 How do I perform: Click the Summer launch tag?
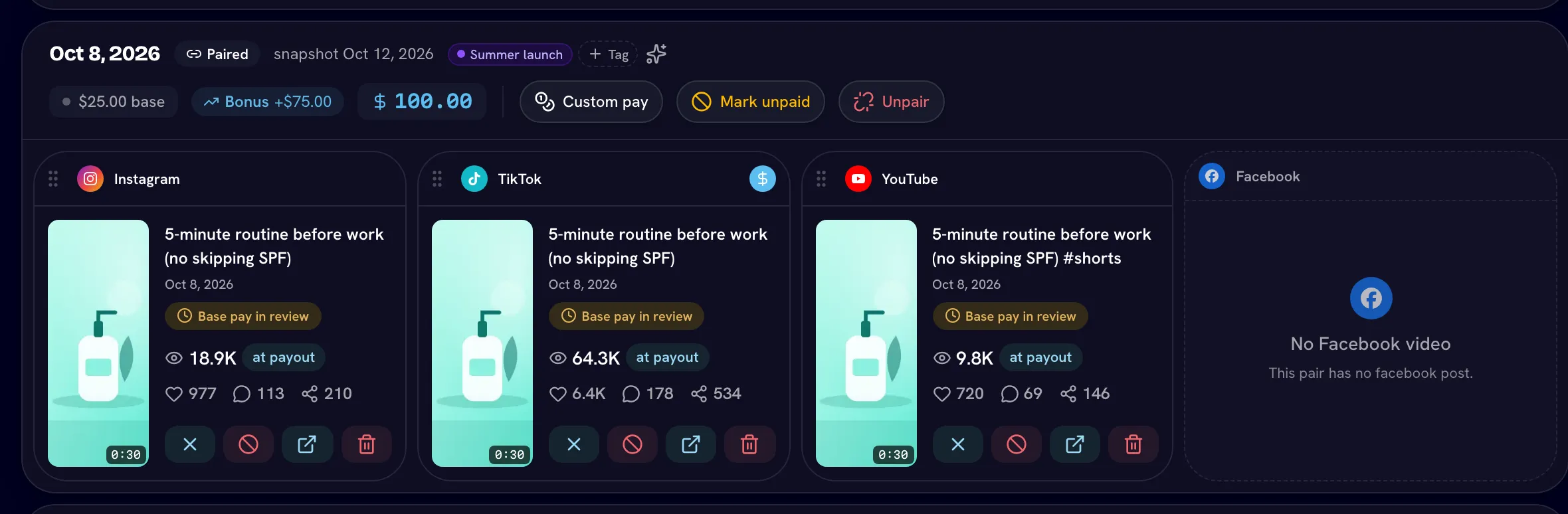(x=510, y=54)
